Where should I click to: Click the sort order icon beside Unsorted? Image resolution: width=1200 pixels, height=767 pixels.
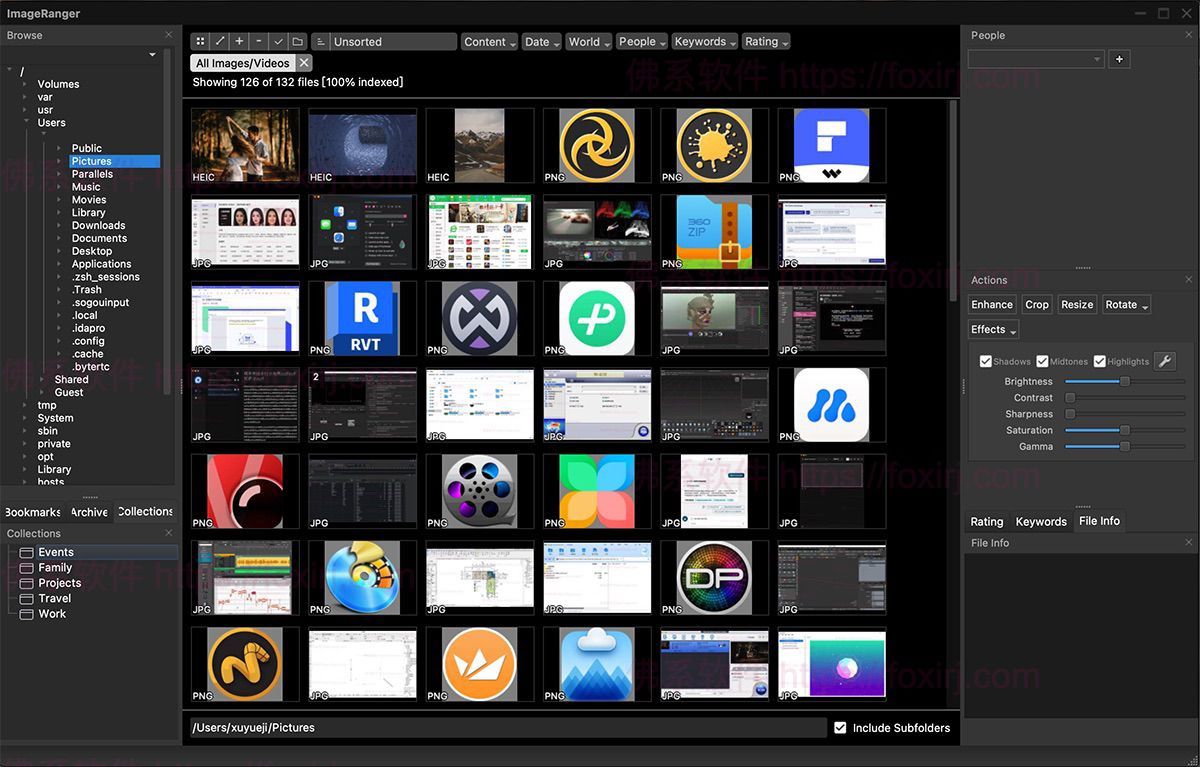click(x=321, y=41)
